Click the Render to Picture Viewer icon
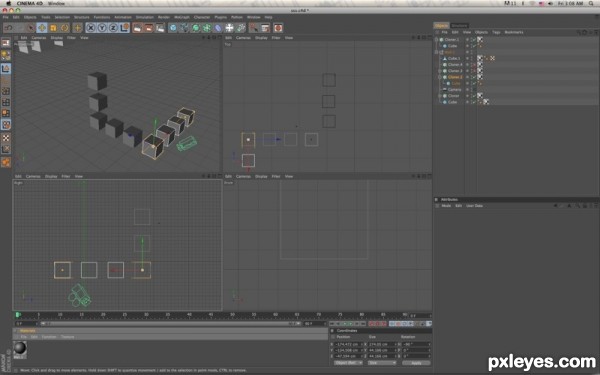The width and height of the screenshot is (600, 375). pyautogui.click(x=148, y=28)
